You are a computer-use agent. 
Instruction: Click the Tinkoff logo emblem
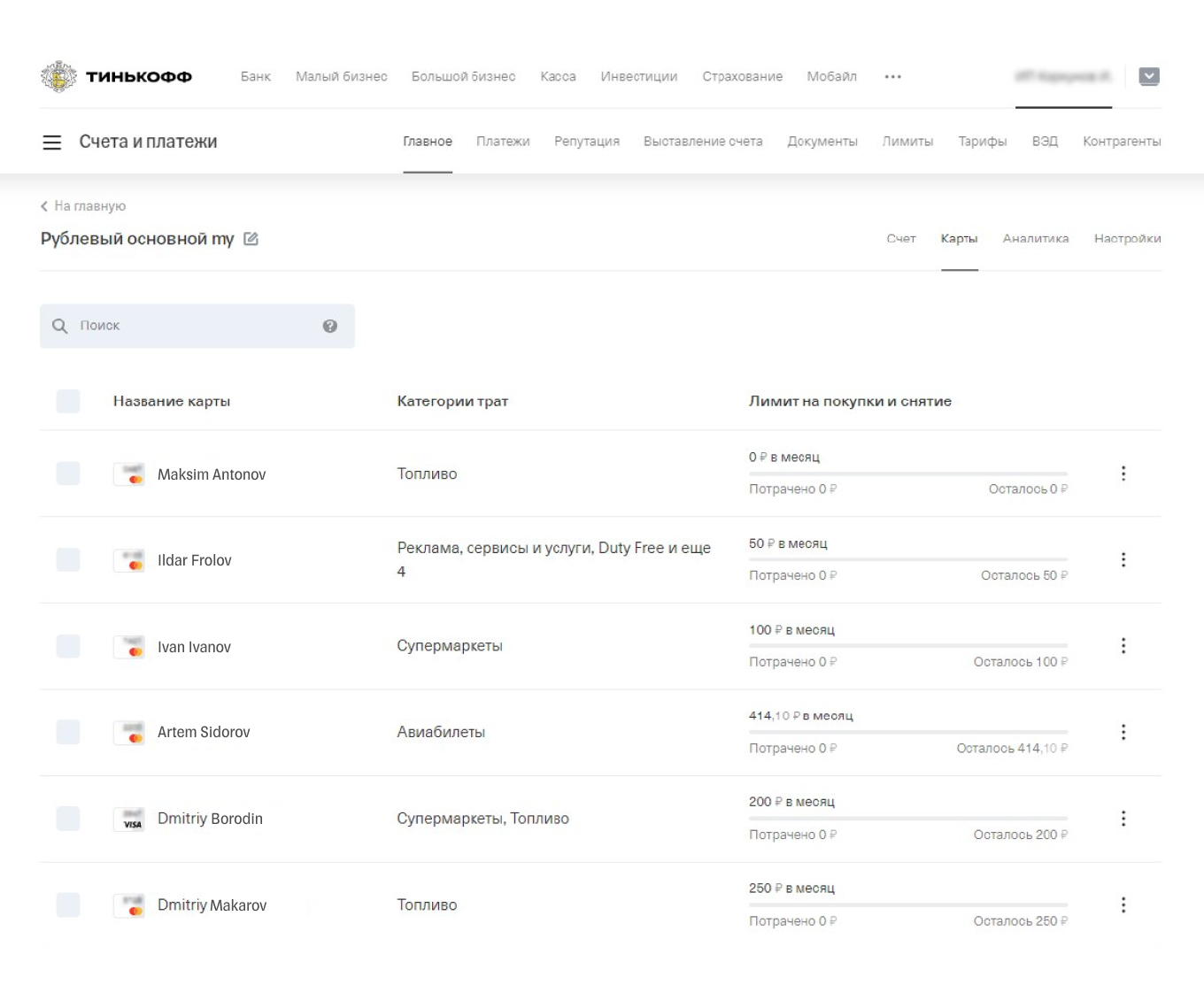pyautogui.click(x=58, y=77)
